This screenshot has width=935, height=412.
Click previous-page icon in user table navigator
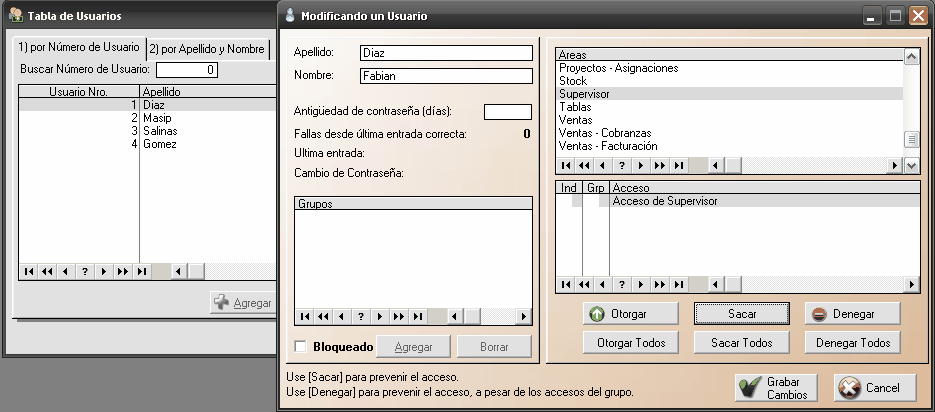coord(47,271)
